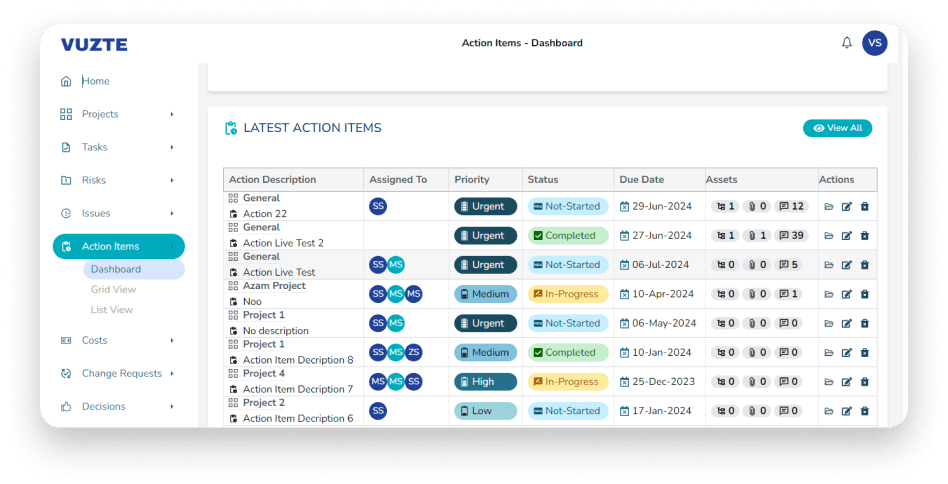
Task: Select Costs in the sidebar
Action: 94,341
